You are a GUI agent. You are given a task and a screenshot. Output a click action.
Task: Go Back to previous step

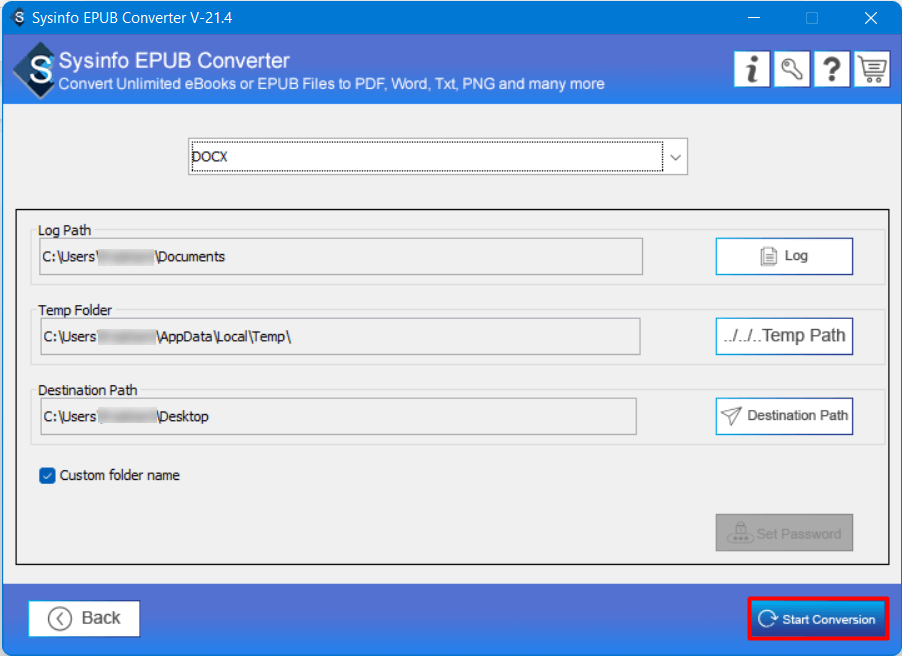click(84, 619)
